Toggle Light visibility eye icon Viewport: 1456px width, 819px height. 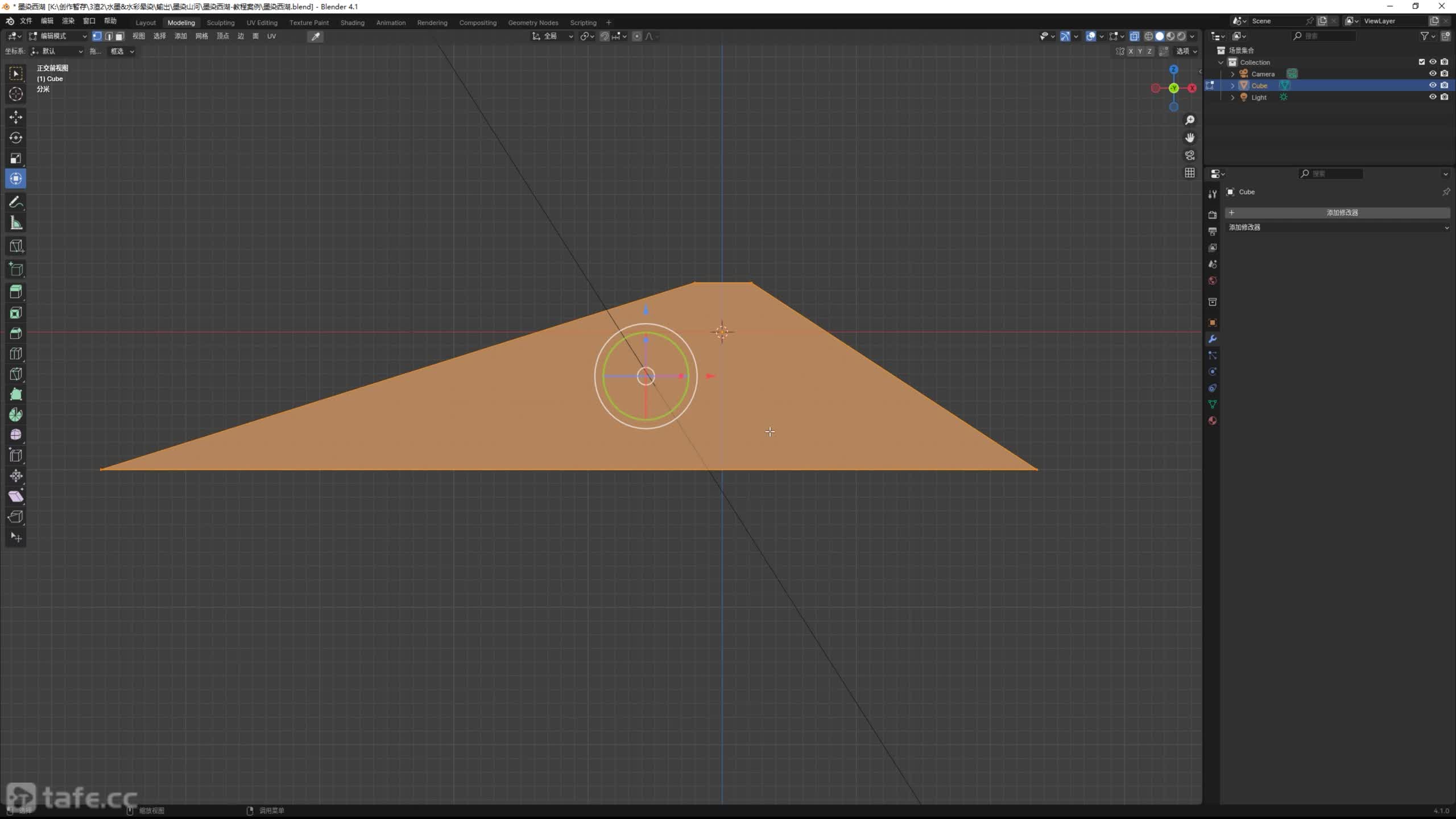click(x=1433, y=97)
